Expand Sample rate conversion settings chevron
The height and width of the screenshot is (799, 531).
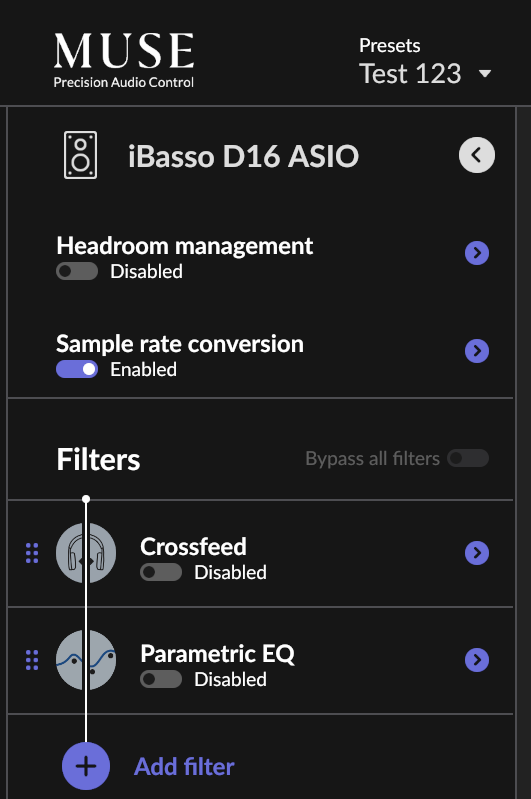[x=477, y=351]
